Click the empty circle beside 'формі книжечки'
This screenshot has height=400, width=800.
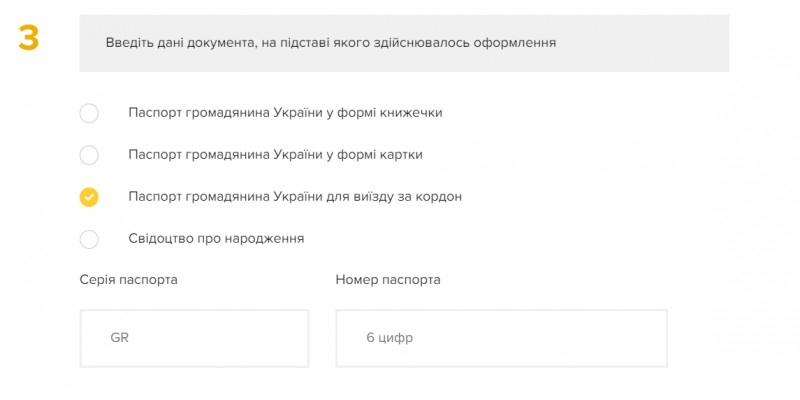click(x=89, y=113)
